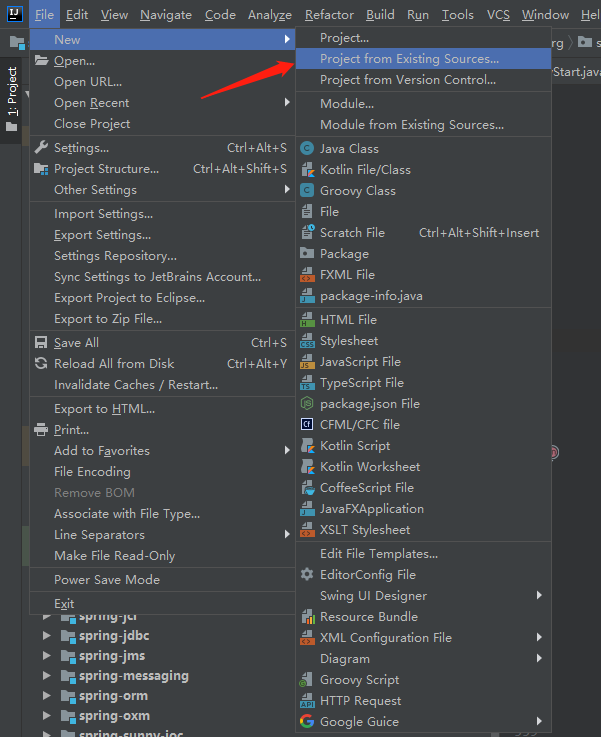601x737 pixels.
Task: Select Sync Settings to JetBrains Account
Action: tap(162, 276)
